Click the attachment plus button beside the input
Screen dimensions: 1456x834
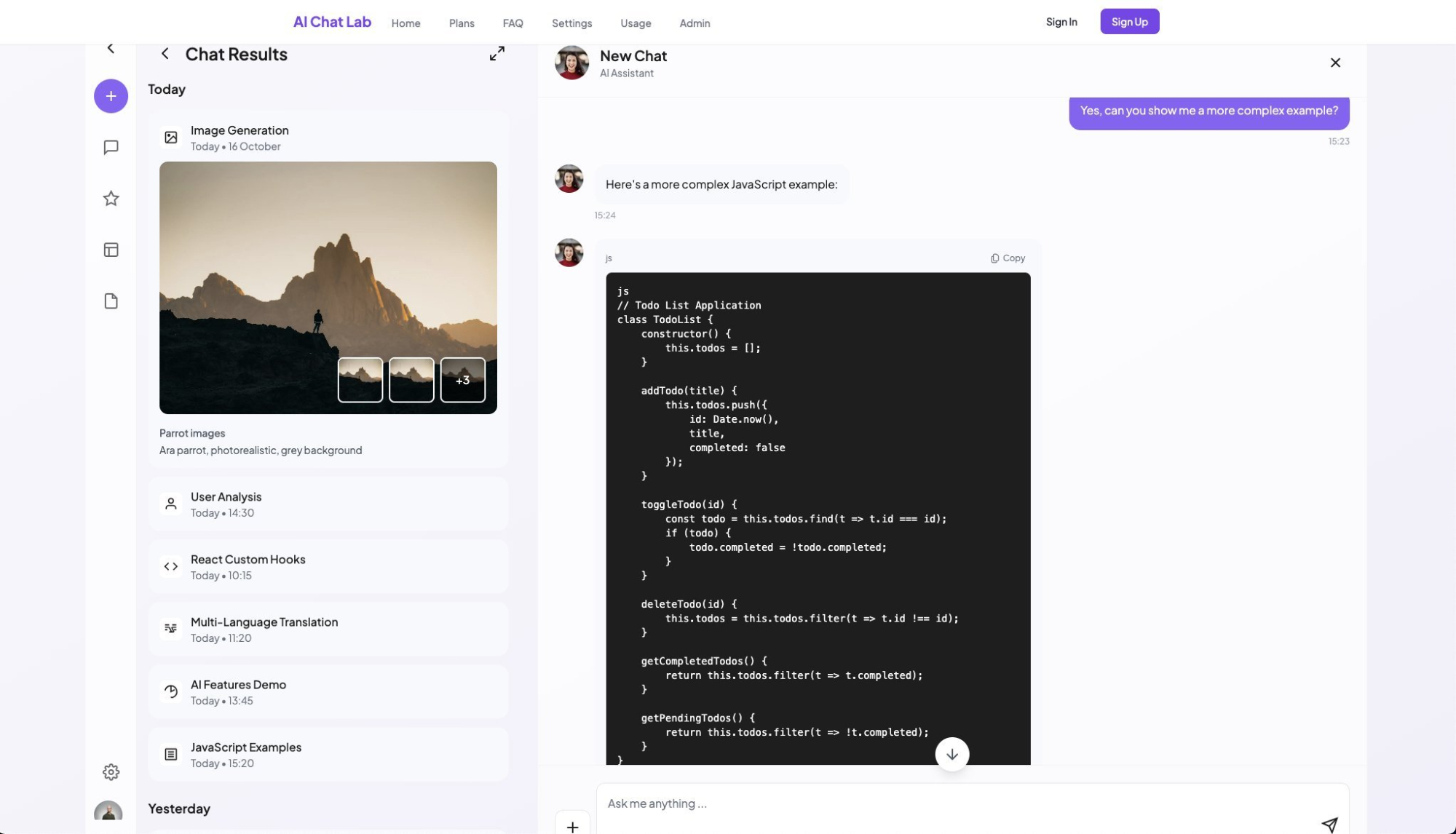click(x=572, y=827)
